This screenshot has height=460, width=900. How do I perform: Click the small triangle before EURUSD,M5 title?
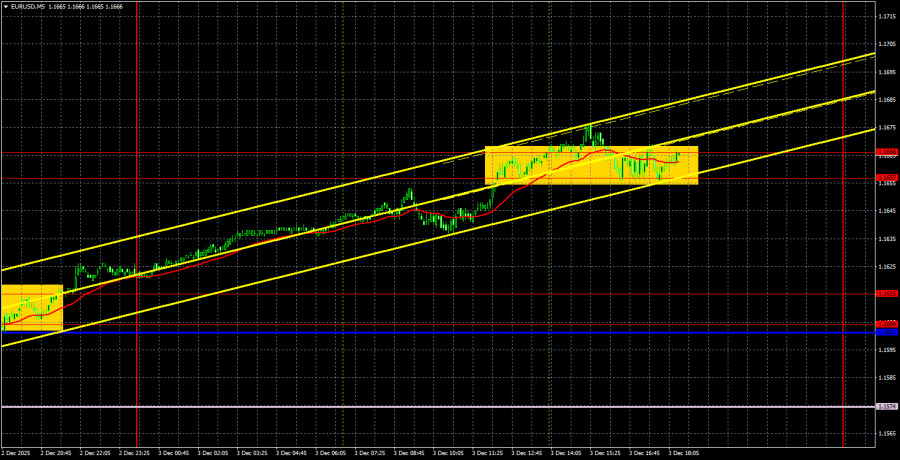point(5,5)
